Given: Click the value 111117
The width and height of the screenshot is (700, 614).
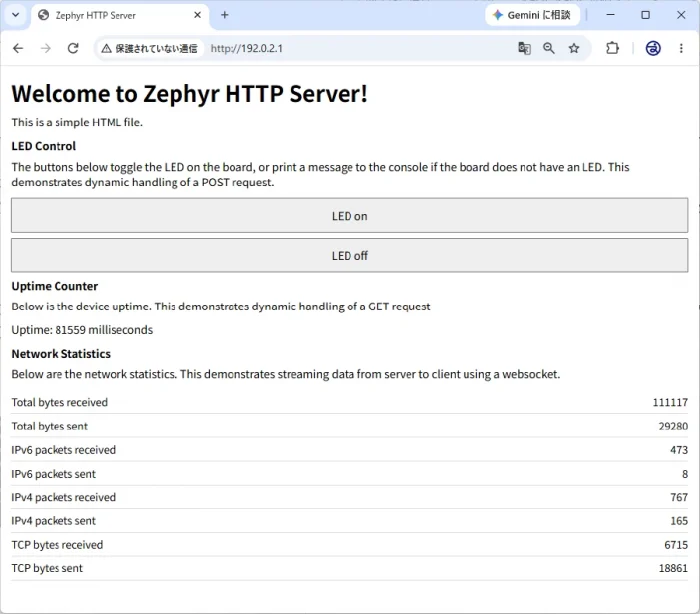Looking at the screenshot, I should [670, 402].
